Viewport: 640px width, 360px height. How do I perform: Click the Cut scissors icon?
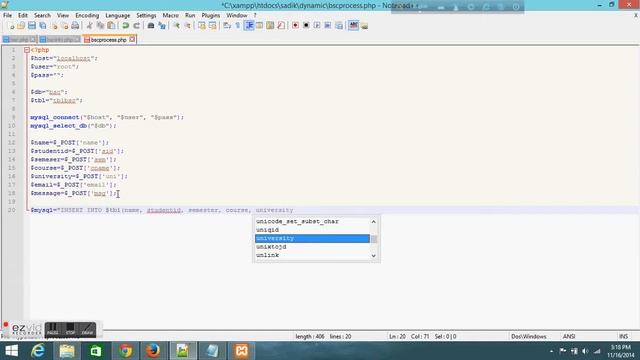pyautogui.click(x=89, y=26)
